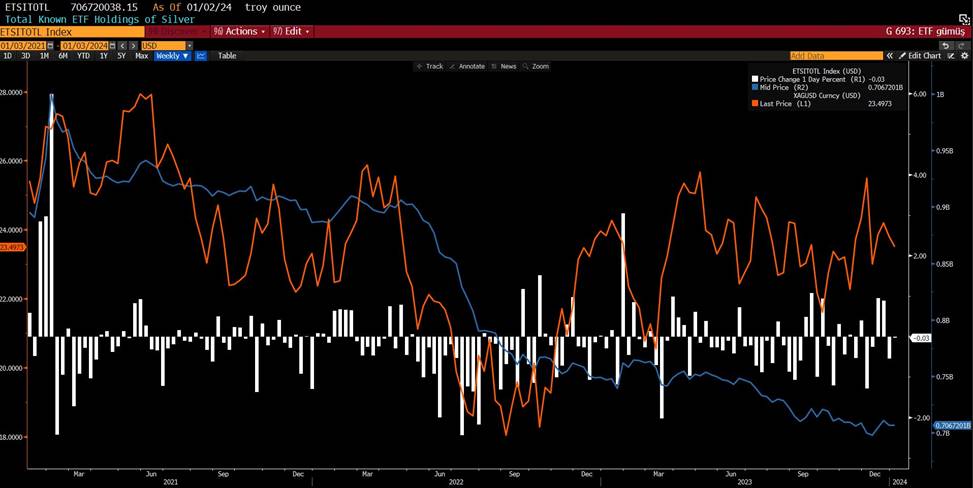Click the XAGUSD Curncy legend heading
Image resolution: width=973 pixels, height=488 pixels.
pyautogui.click(x=827, y=96)
